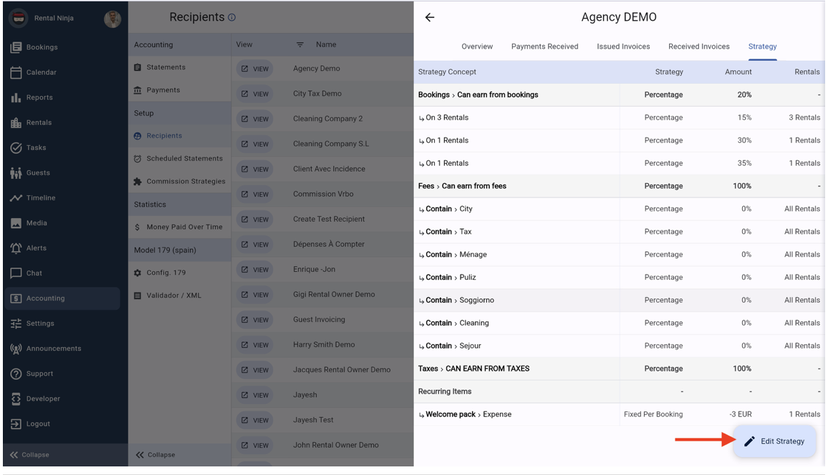Click the back arrow in Agency DEMO panel
This screenshot has width=828, height=475.
point(430,18)
